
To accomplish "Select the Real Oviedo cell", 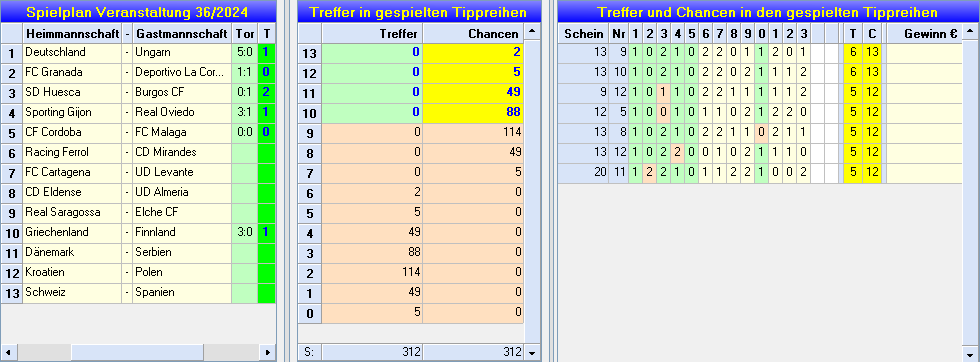I will click(x=182, y=113).
